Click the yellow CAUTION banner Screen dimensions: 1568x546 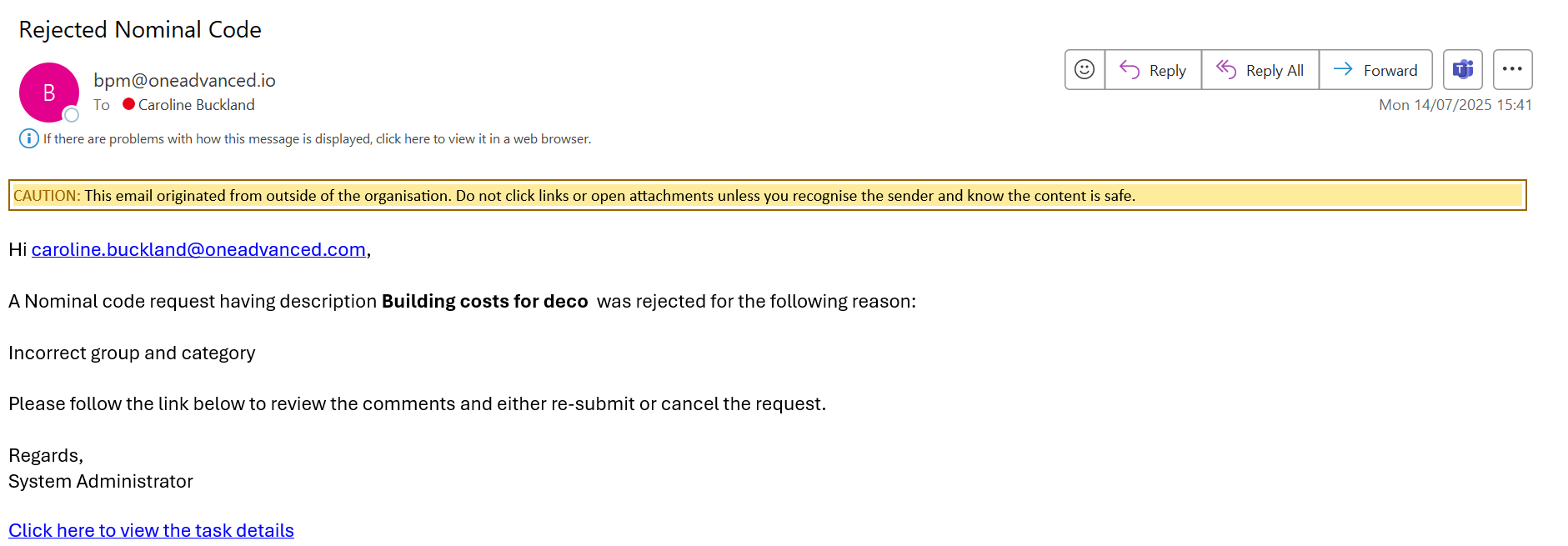point(767,195)
